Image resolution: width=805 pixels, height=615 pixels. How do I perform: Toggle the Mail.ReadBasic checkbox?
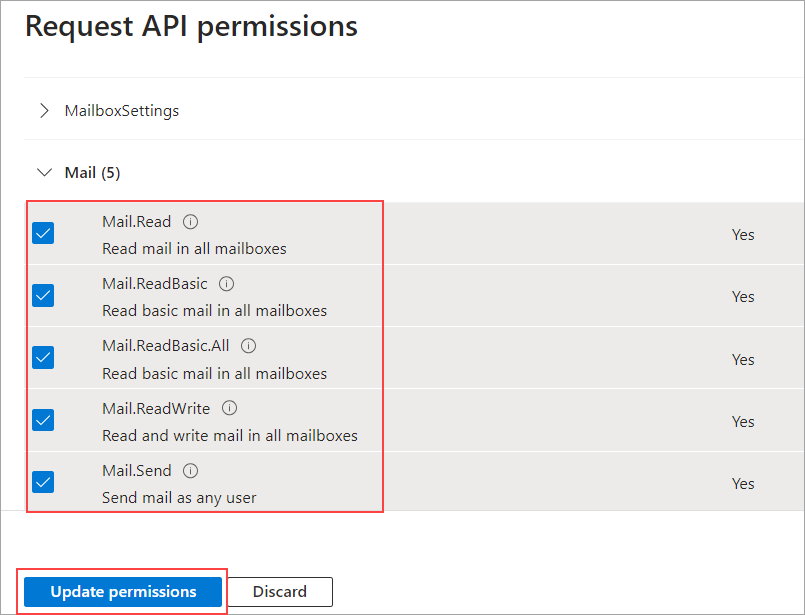[43, 296]
